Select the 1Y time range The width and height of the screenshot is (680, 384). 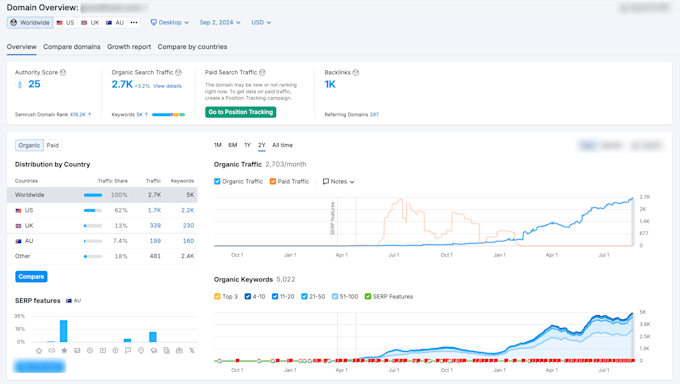pyautogui.click(x=248, y=145)
